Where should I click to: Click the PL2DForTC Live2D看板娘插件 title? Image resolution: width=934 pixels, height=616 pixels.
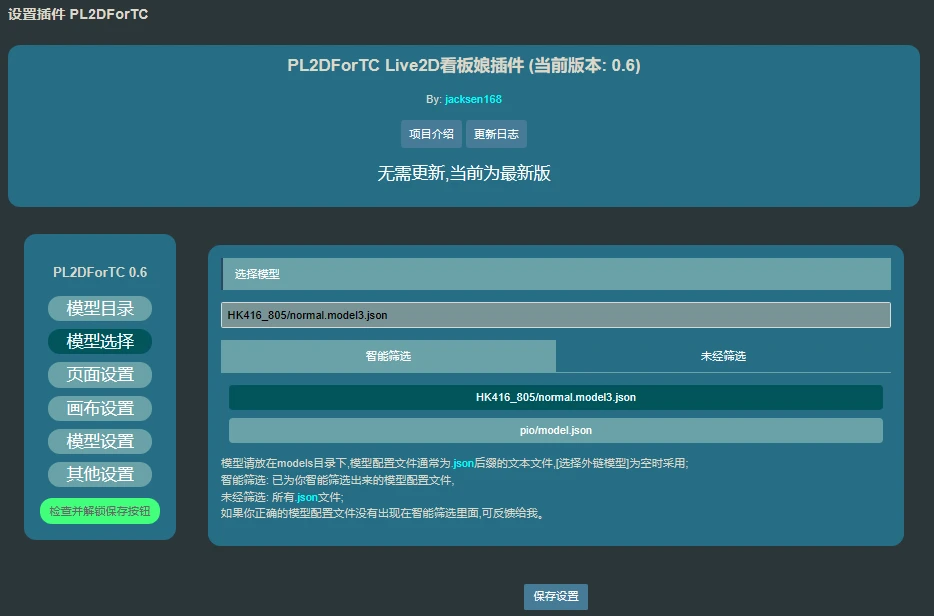pyautogui.click(x=464, y=66)
